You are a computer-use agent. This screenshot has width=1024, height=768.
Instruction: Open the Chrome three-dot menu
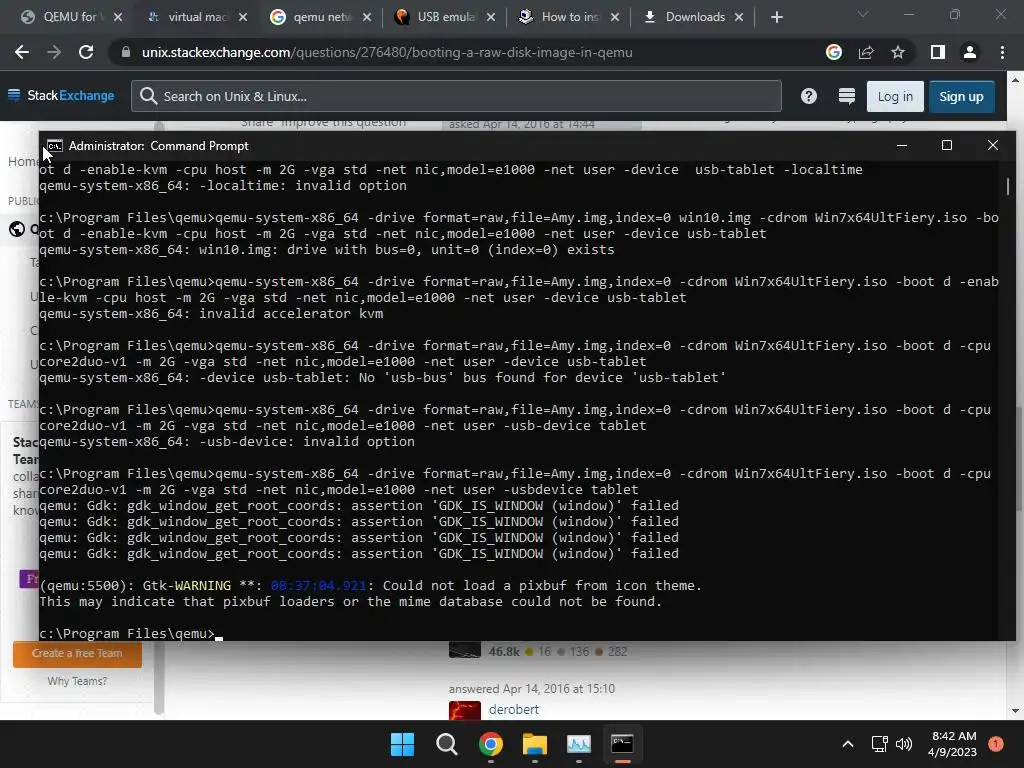pos(1002,52)
